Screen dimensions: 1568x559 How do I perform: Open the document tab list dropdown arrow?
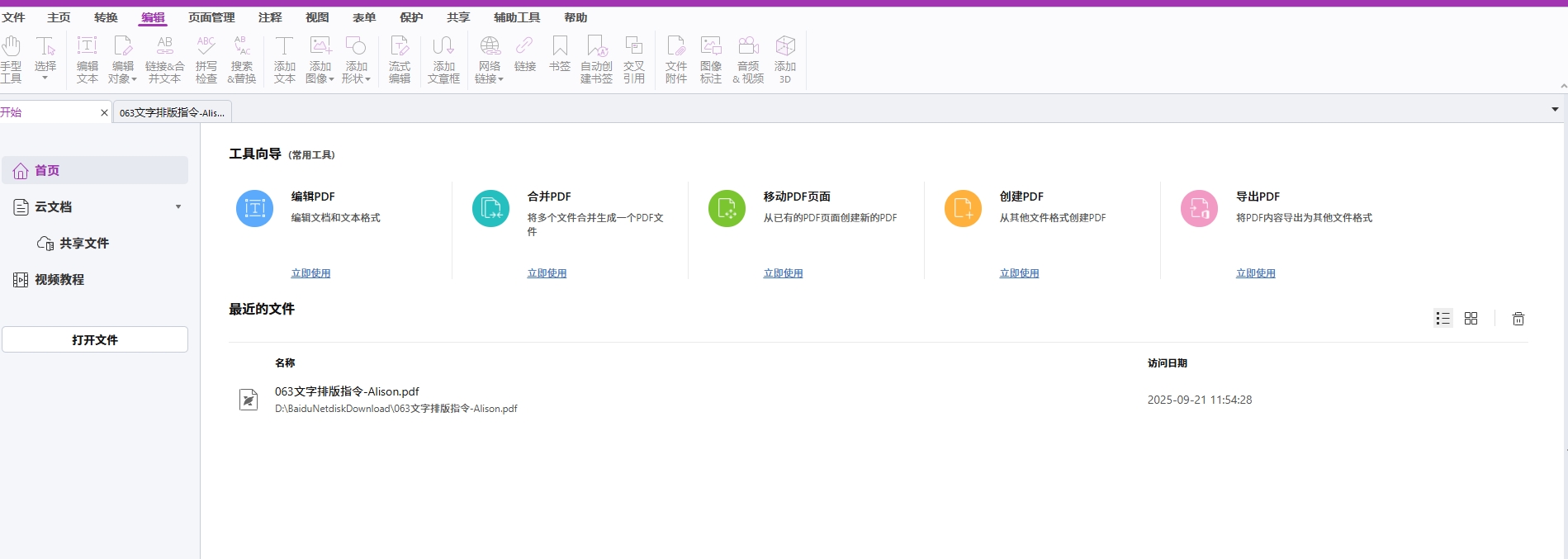tap(1555, 110)
